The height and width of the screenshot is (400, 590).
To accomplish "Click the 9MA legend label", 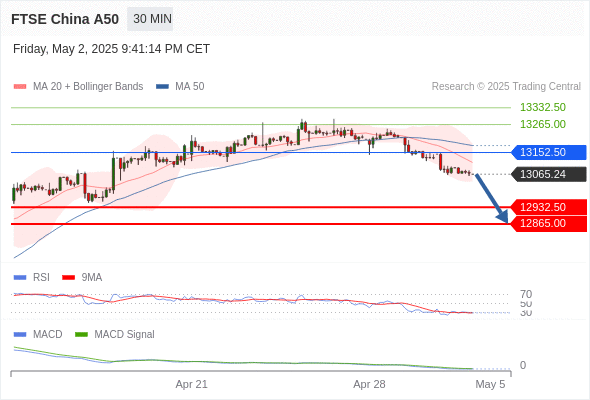I will pos(92,278).
